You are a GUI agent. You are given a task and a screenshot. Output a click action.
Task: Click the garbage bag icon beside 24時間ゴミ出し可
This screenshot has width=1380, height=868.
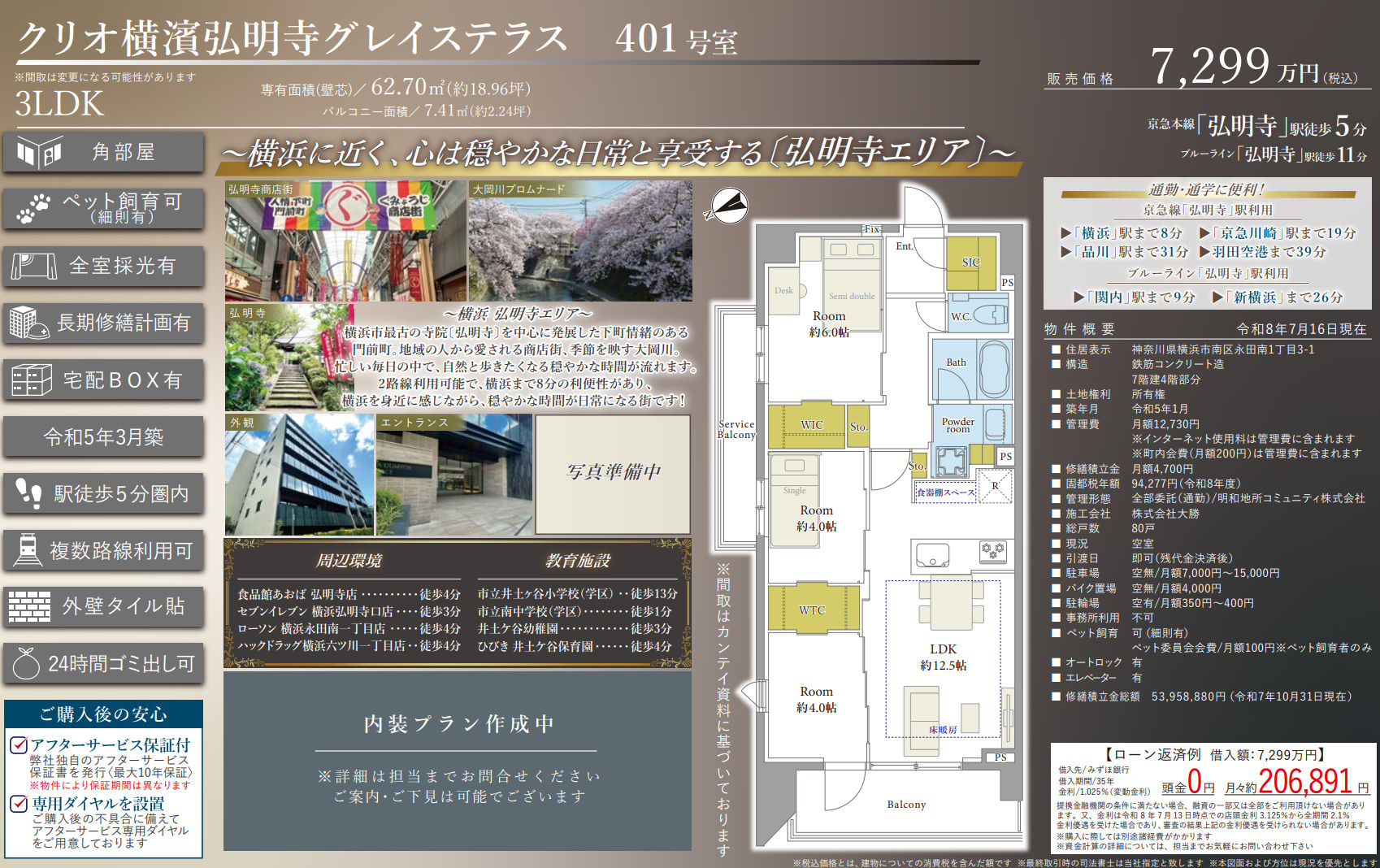(26, 663)
